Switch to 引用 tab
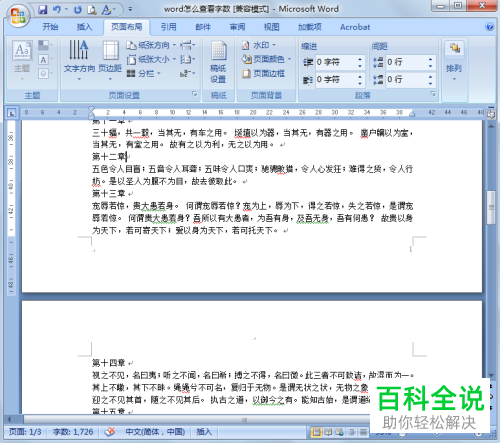The height and width of the screenshot is (443, 500). click(169, 27)
